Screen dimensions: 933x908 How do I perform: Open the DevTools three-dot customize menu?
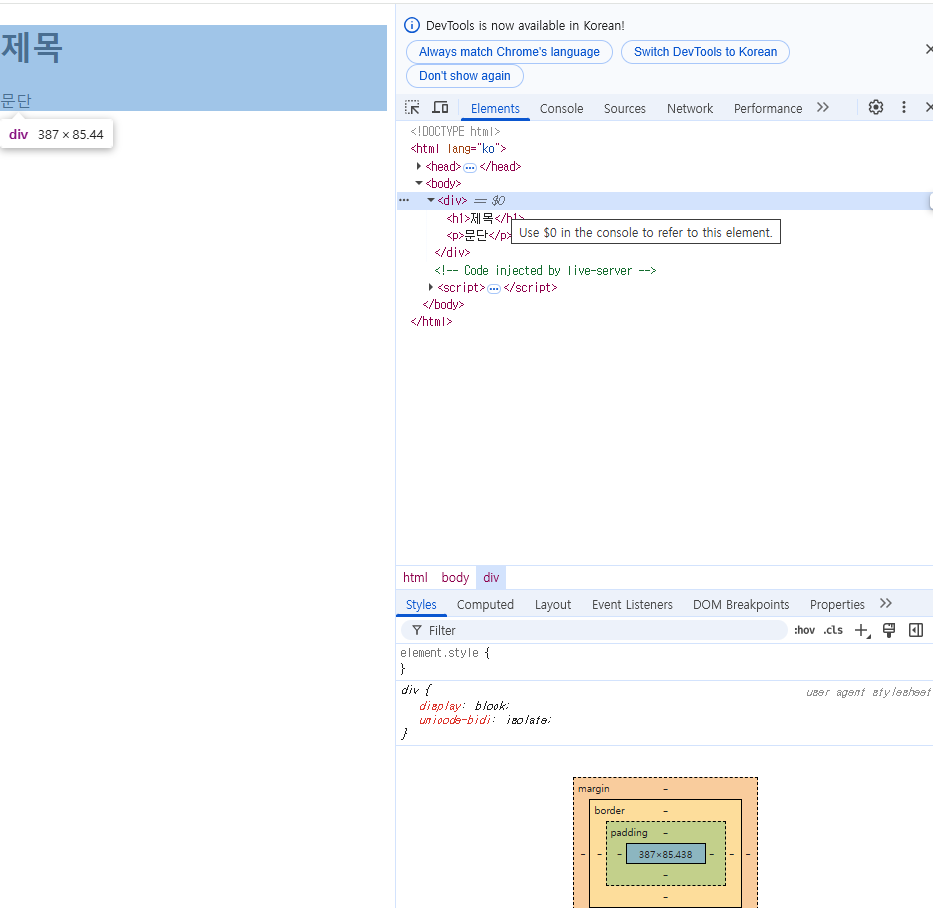coord(904,108)
